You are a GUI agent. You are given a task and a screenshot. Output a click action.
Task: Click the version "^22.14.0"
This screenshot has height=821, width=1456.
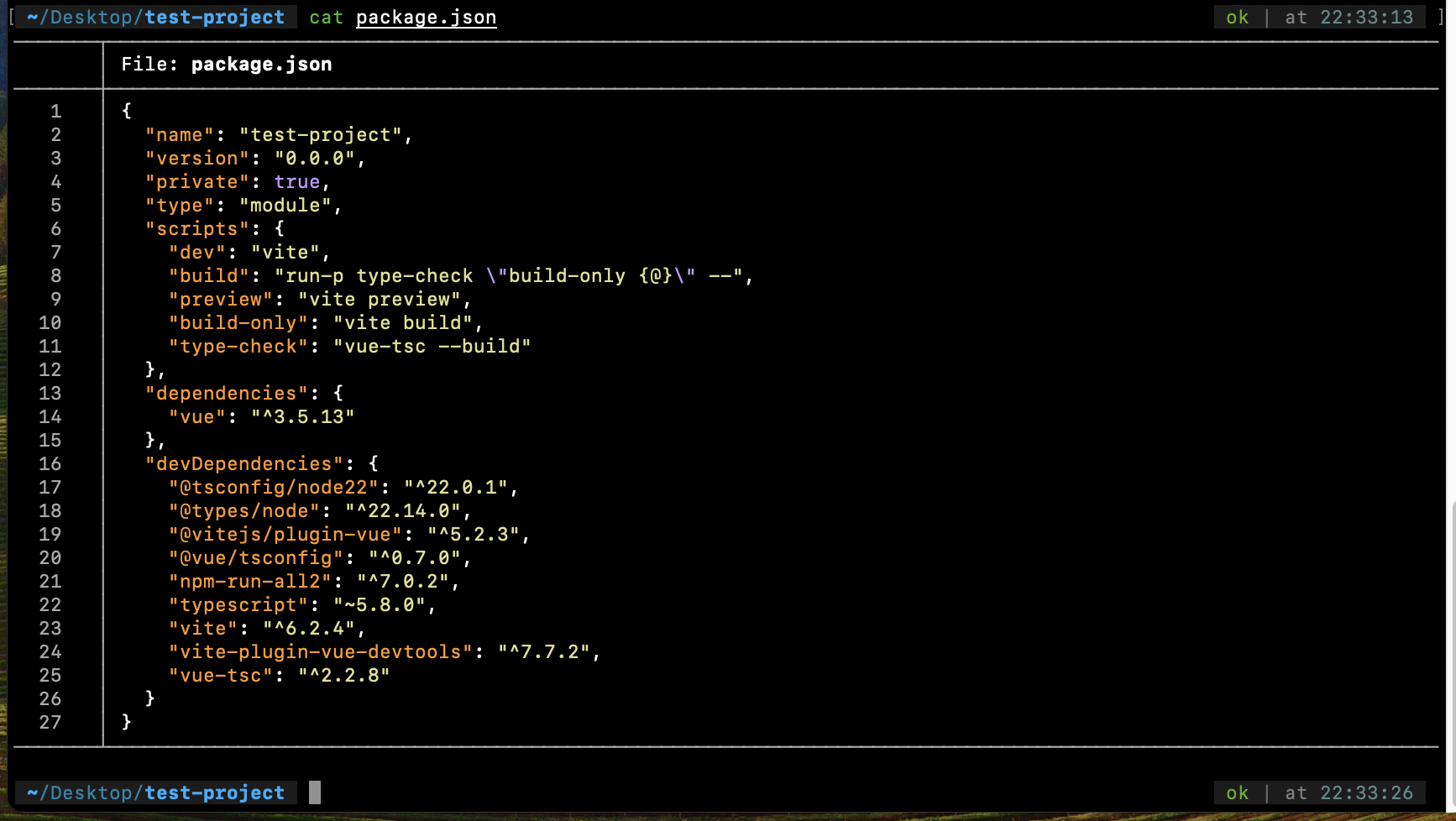(403, 511)
